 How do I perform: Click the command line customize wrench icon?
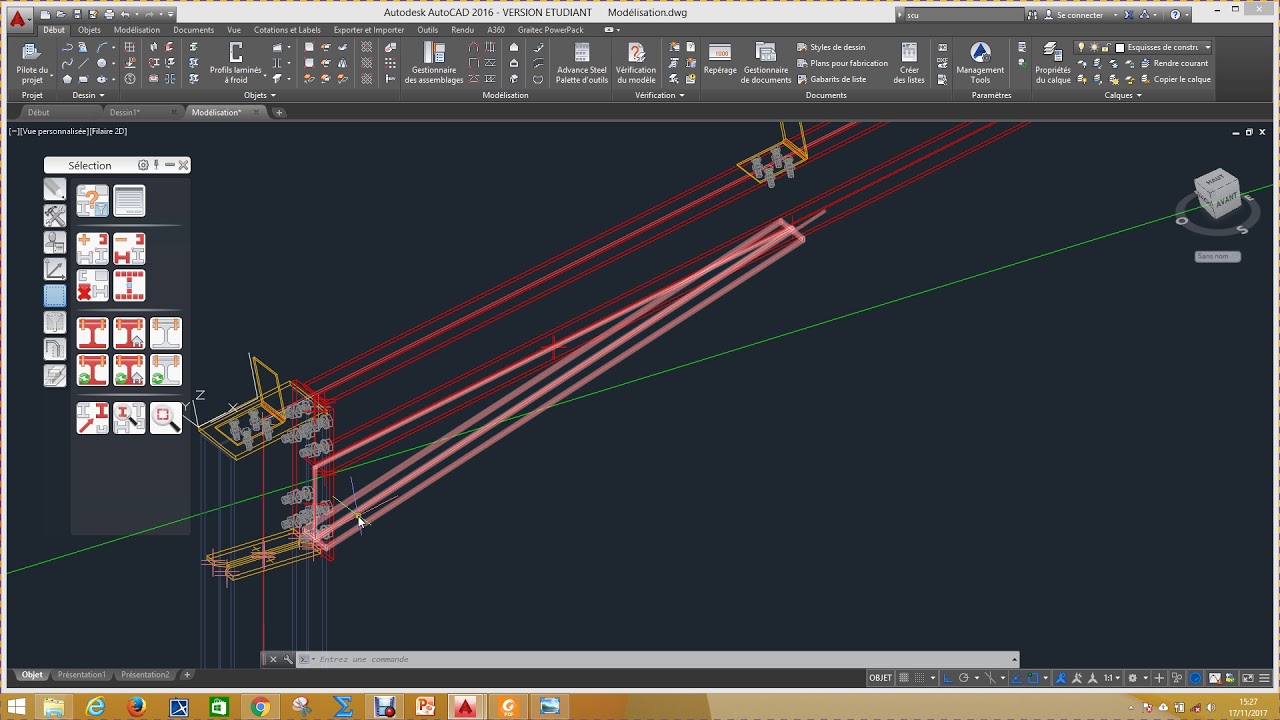tap(288, 659)
